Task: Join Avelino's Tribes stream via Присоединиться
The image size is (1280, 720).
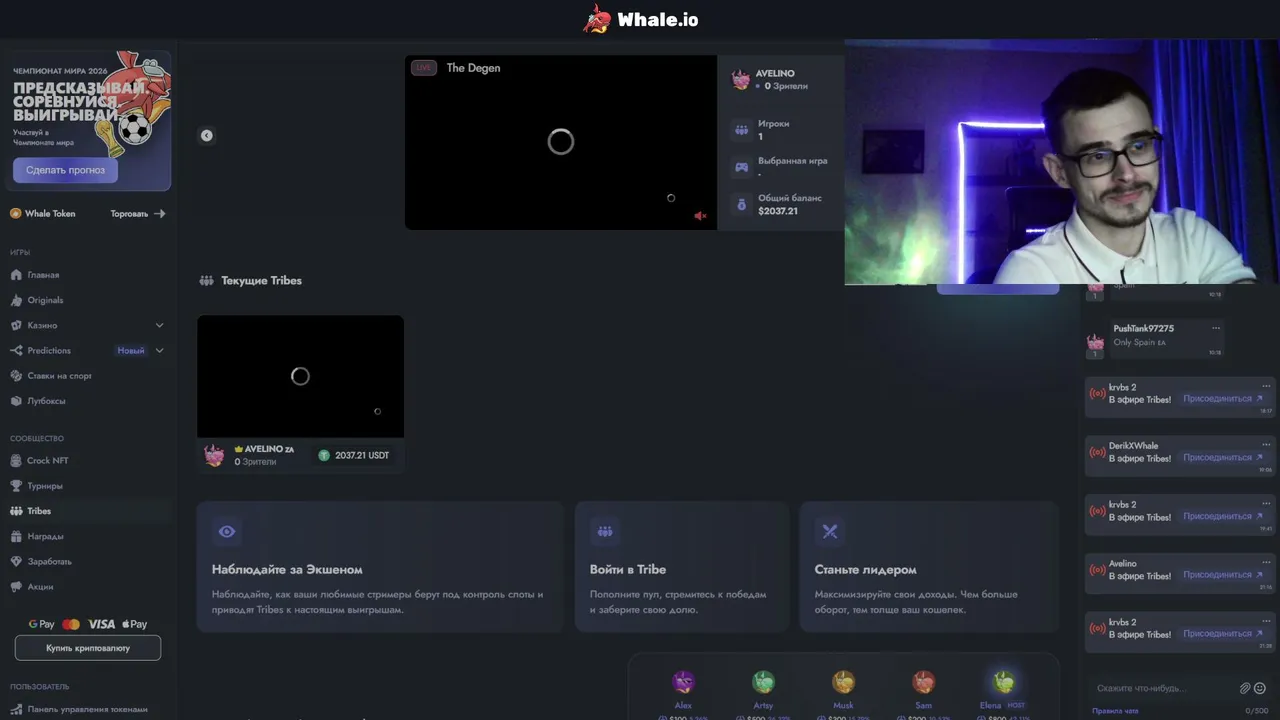Action: point(1223,575)
